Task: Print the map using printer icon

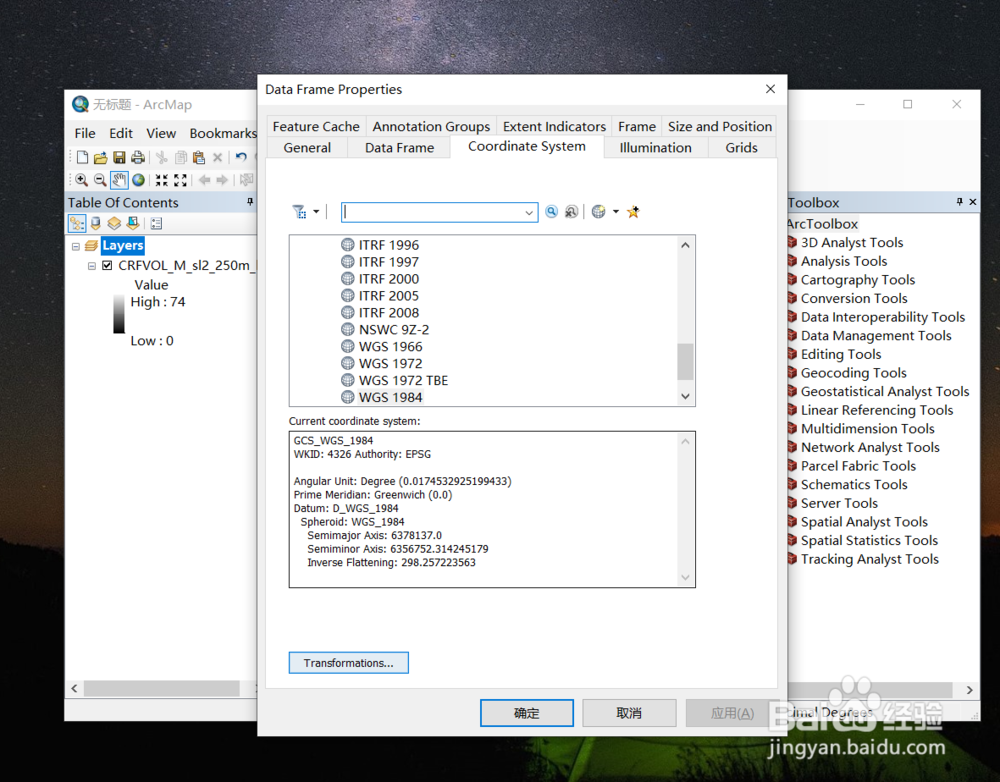Action: pyautogui.click(x=138, y=157)
